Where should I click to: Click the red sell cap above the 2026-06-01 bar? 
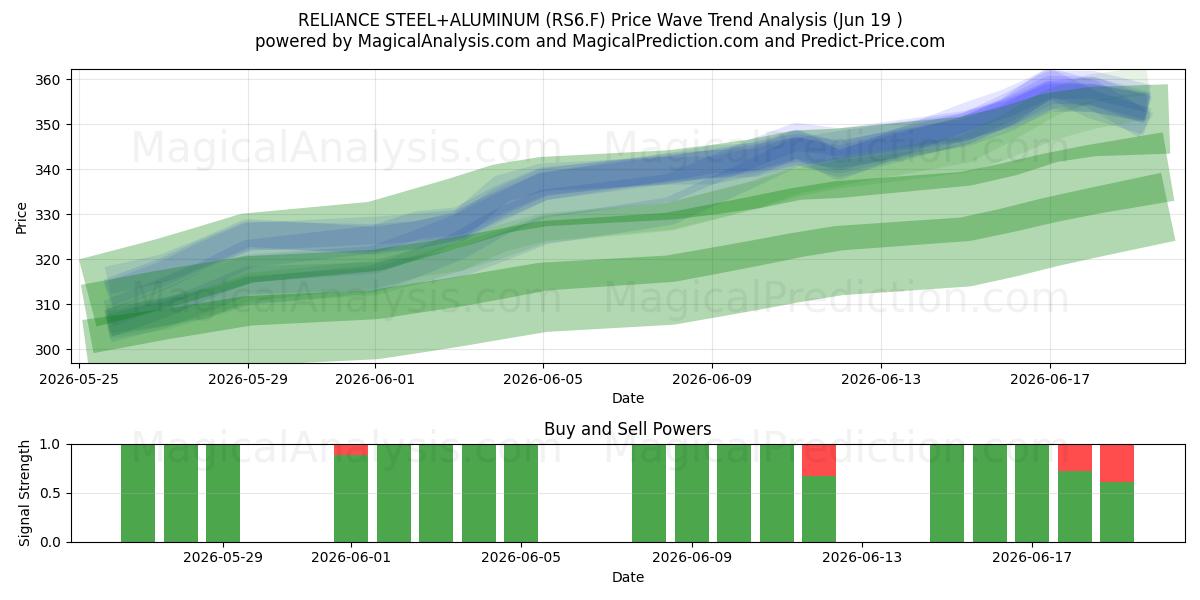tap(351, 450)
